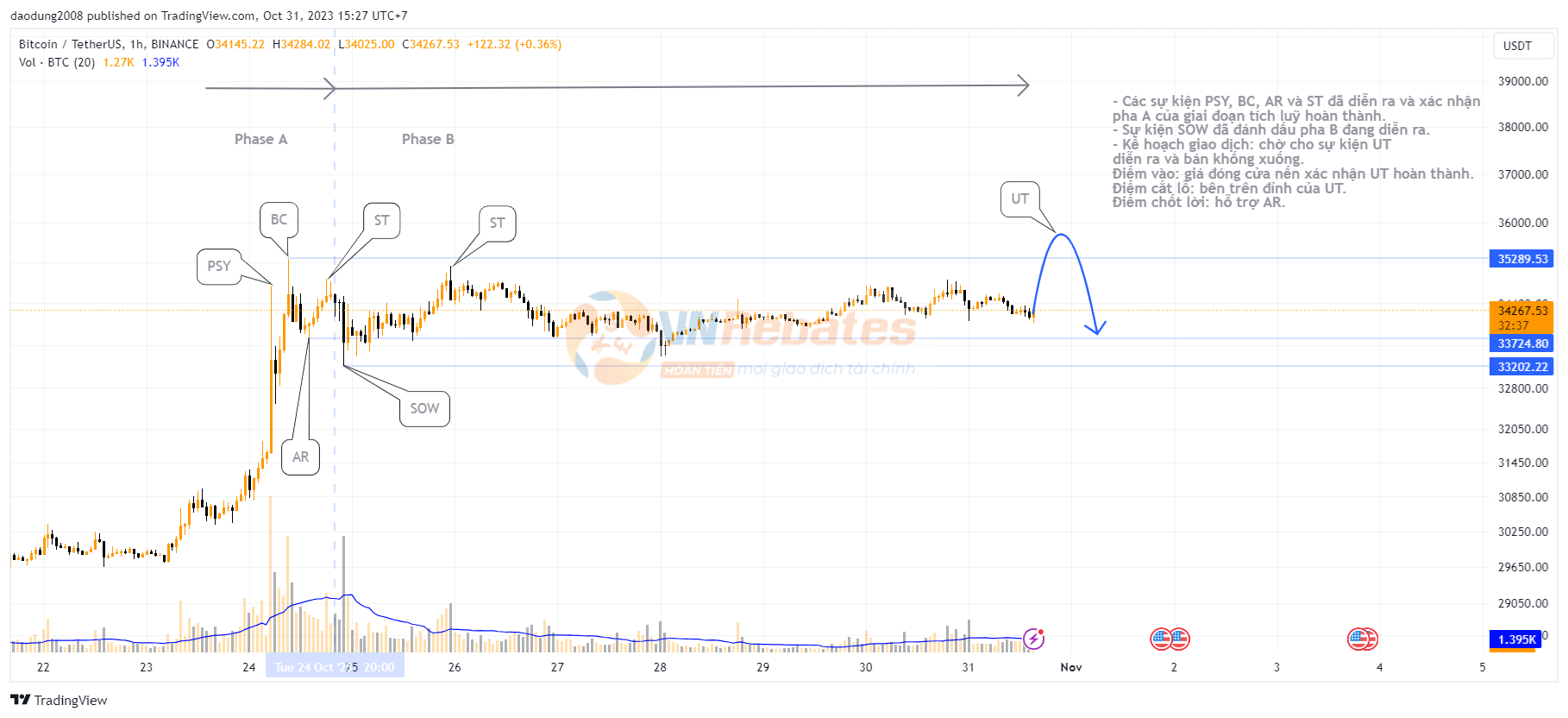This screenshot has width=1568, height=718.
Task: Click the 1.395K volume axis label
Action: pyautogui.click(x=1515, y=639)
